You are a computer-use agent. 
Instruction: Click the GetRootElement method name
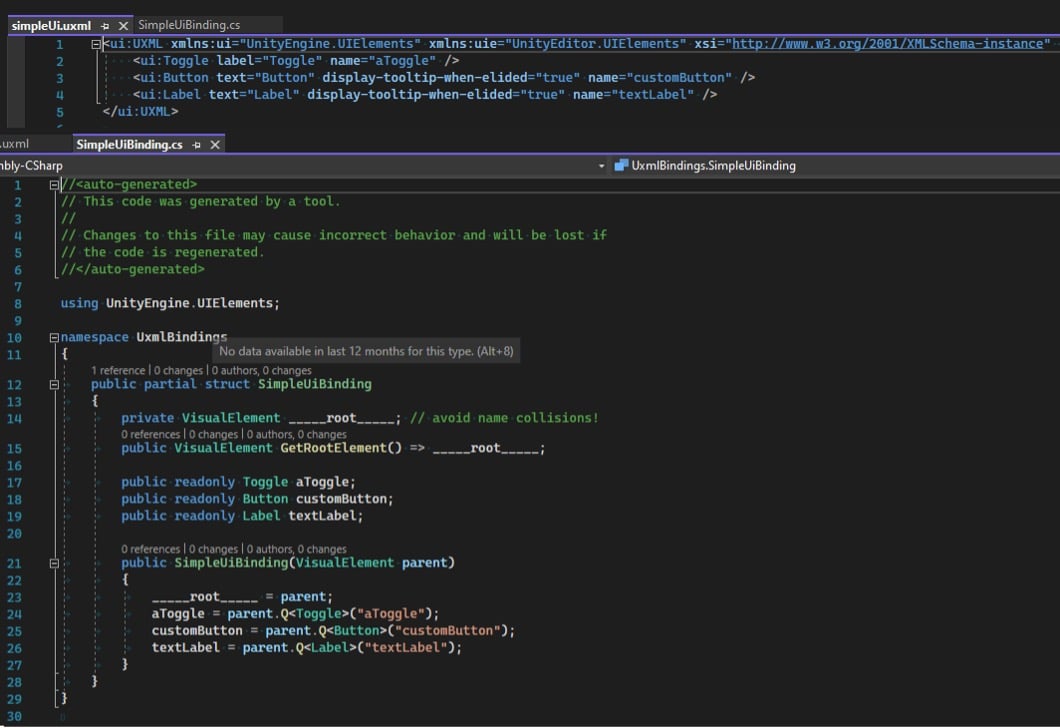coord(333,448)
